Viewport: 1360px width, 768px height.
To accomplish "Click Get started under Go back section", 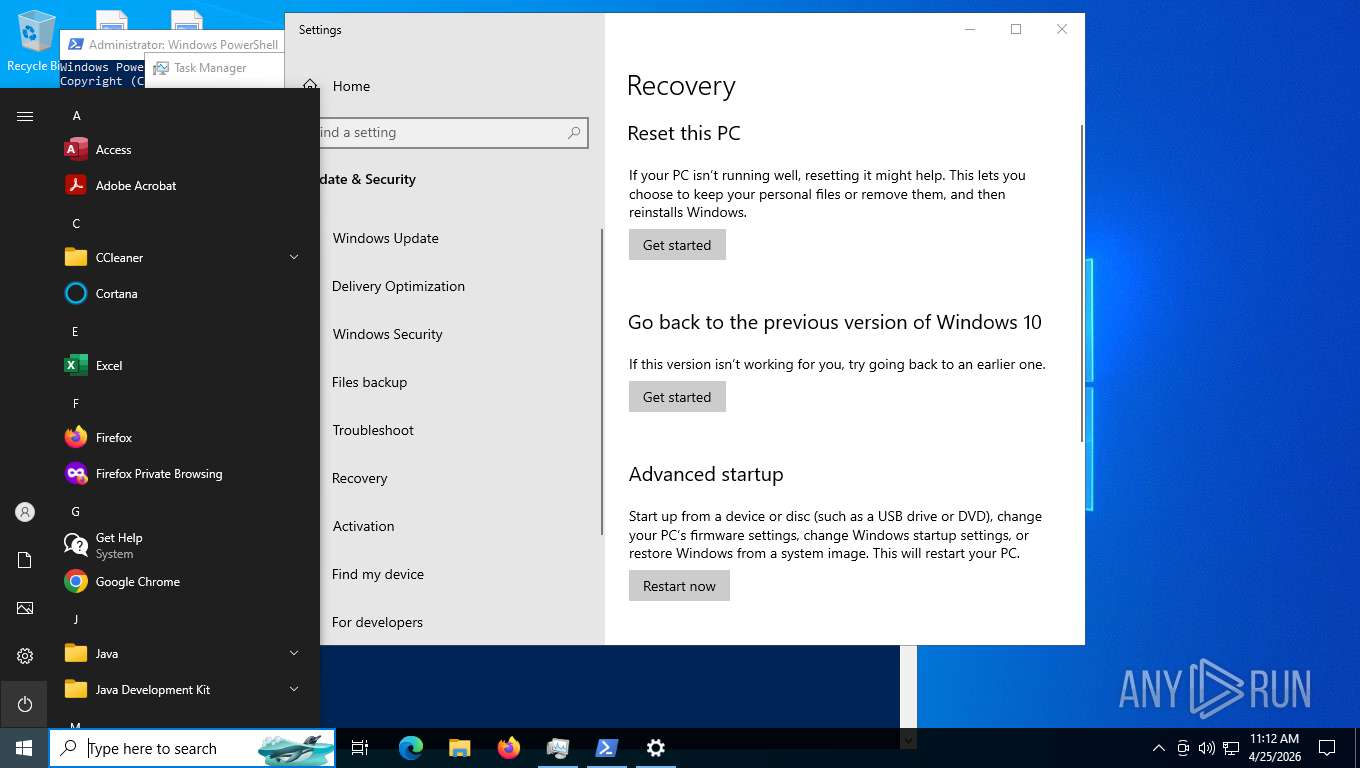I will click(677, 397).
